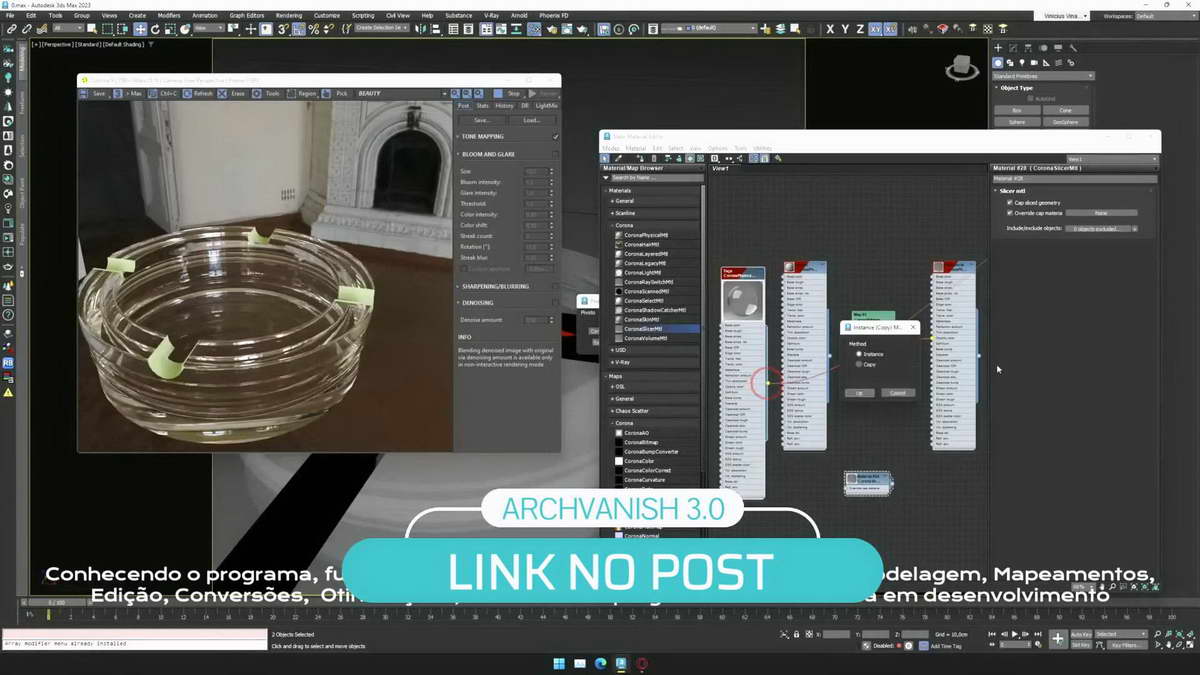The width and height of the screenshot is (1200, 675).
Task: Restrict to XY plane button
Action: (x=876, y=29)
